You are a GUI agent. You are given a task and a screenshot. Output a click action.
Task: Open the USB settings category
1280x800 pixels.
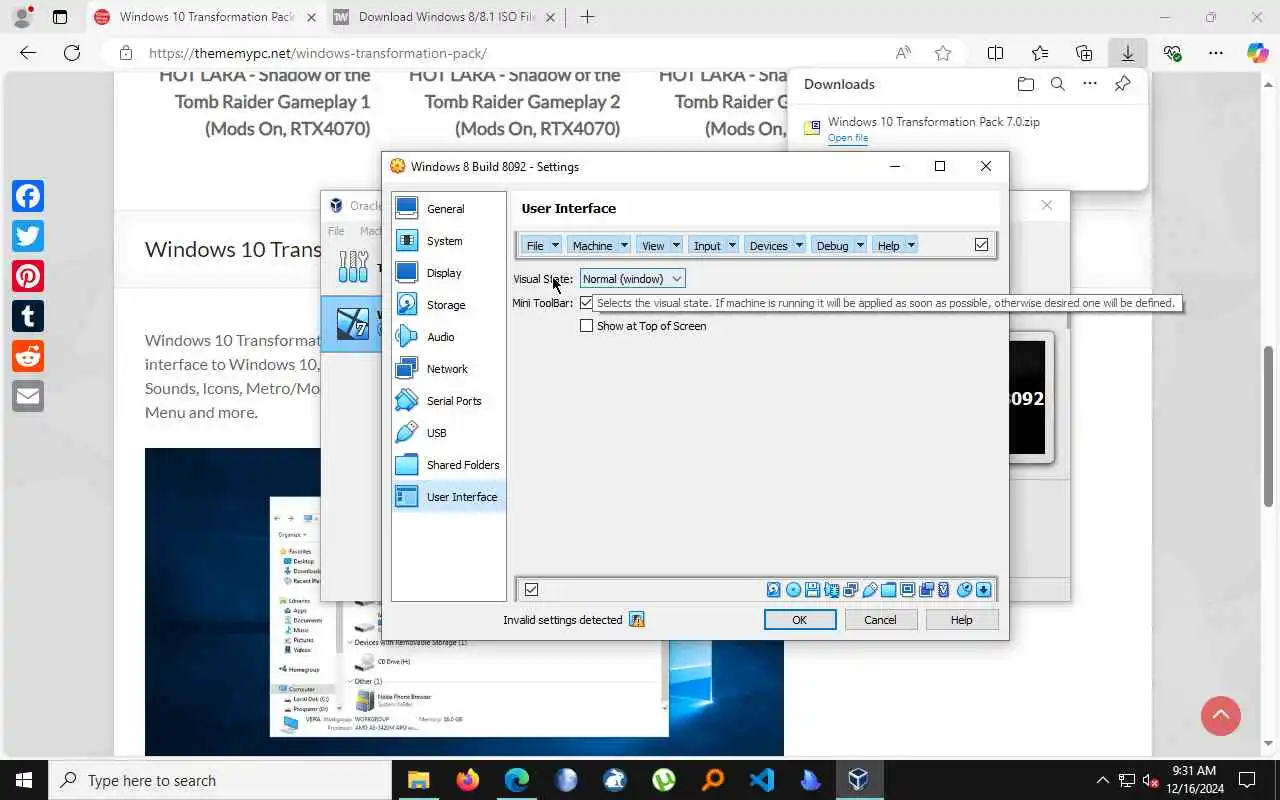point(448,433)
